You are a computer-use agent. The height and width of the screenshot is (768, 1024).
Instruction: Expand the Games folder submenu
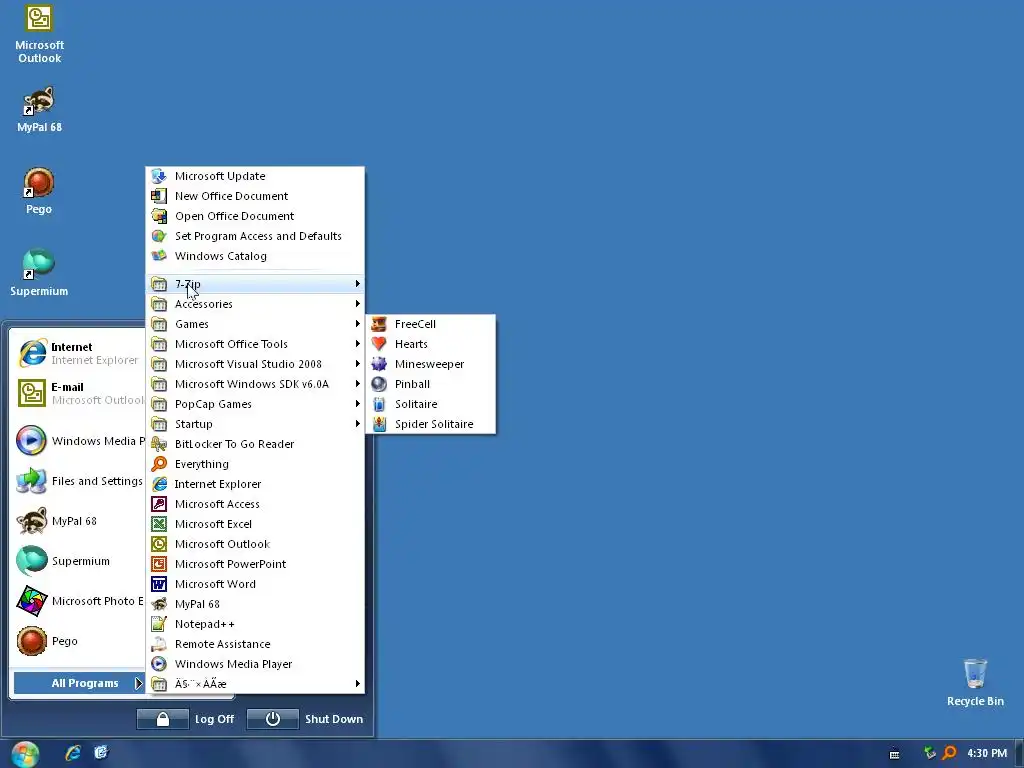pyautogui.click(x=255, y=324)
